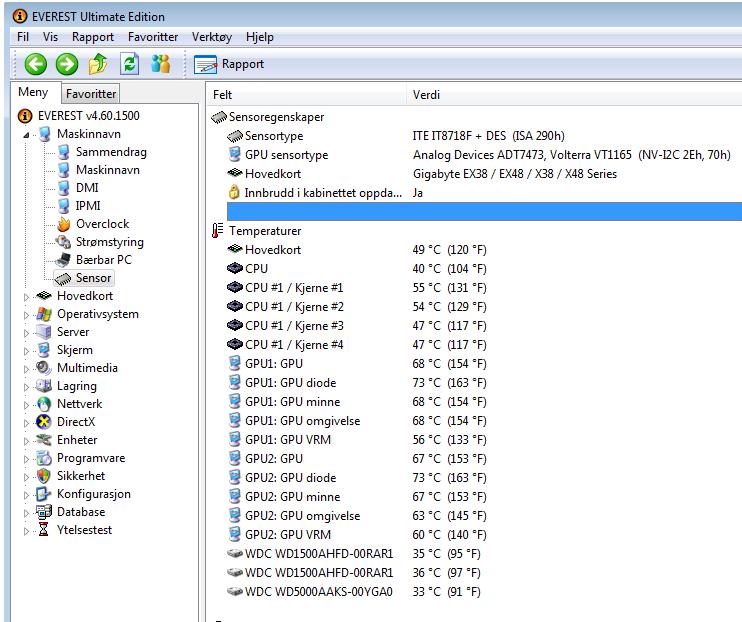Select CPU #1 / Kjerne #1 row
The width and height of the screenshot is (742, 622).
(484, 288)
